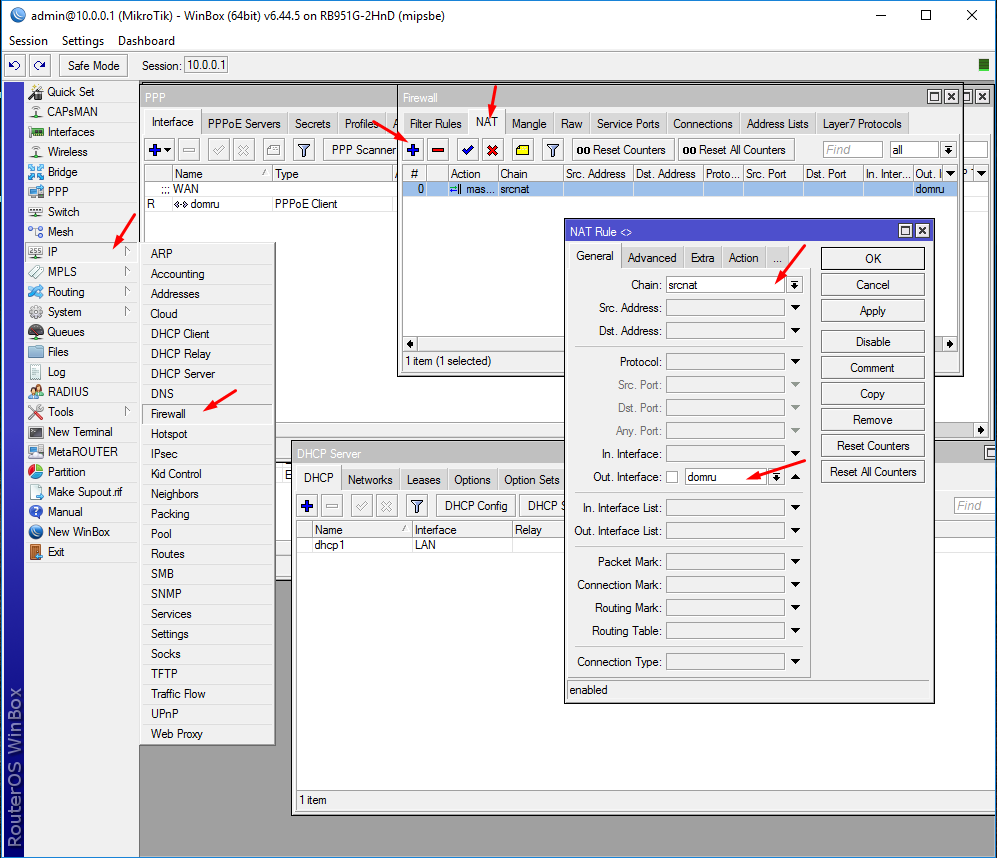The height and width of the screenshot is (858, 997).
Task: Click the Chain input field showing srcnat
Action: point(725,285)
